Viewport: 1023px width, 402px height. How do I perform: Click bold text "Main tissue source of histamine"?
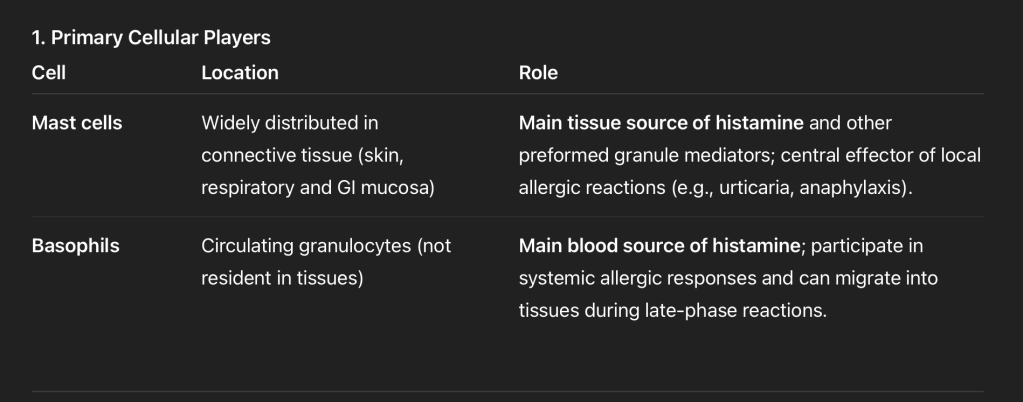(x=661, y=123)
